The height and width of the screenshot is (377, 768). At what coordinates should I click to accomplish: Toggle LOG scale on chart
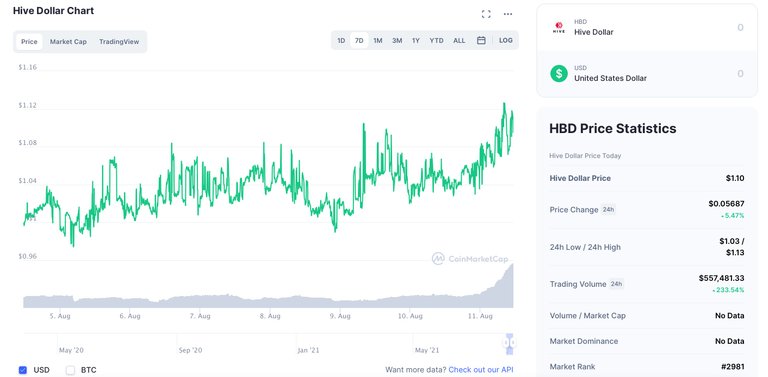pos(506,41)
